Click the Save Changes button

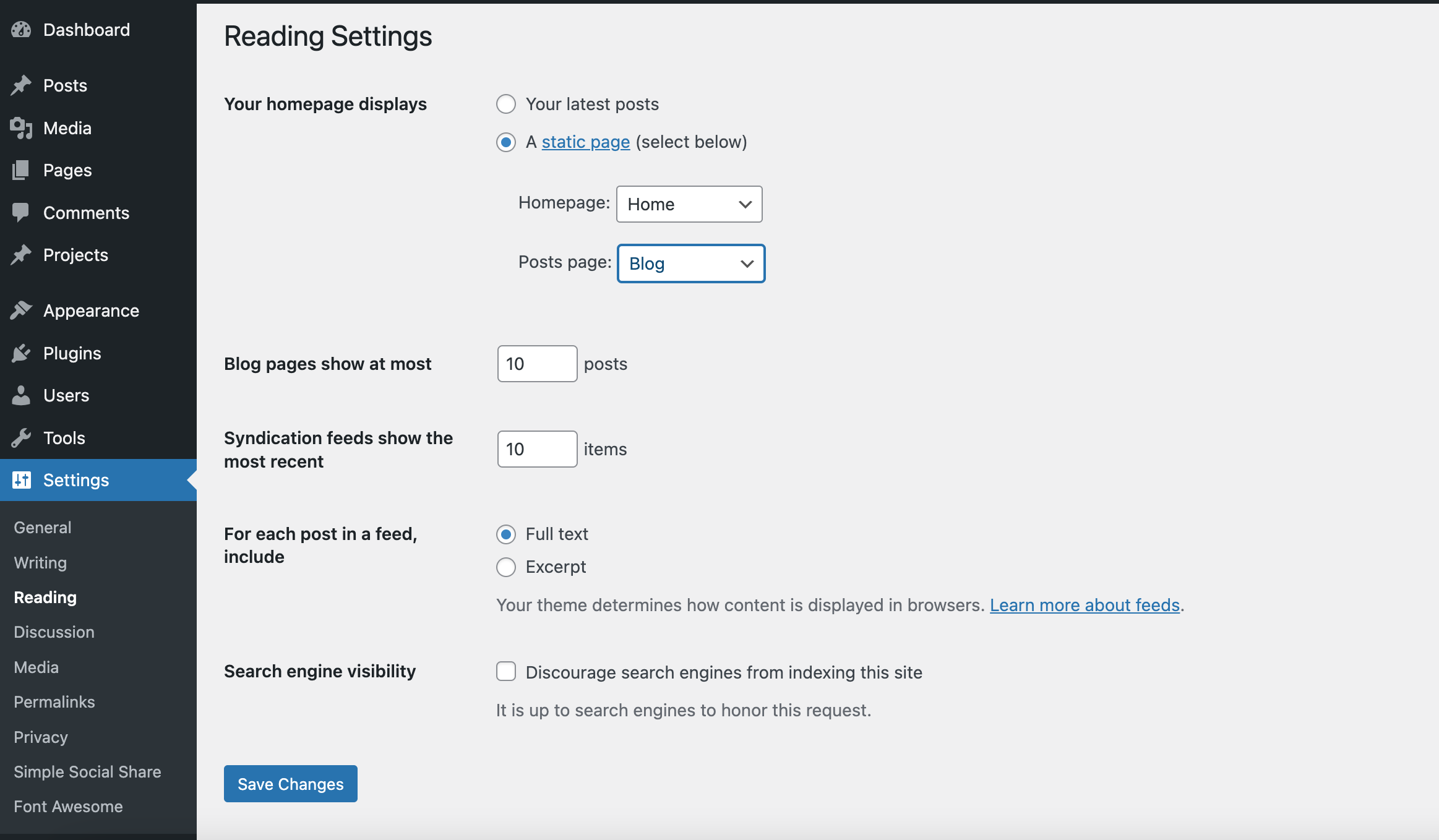tap(291, 784)
